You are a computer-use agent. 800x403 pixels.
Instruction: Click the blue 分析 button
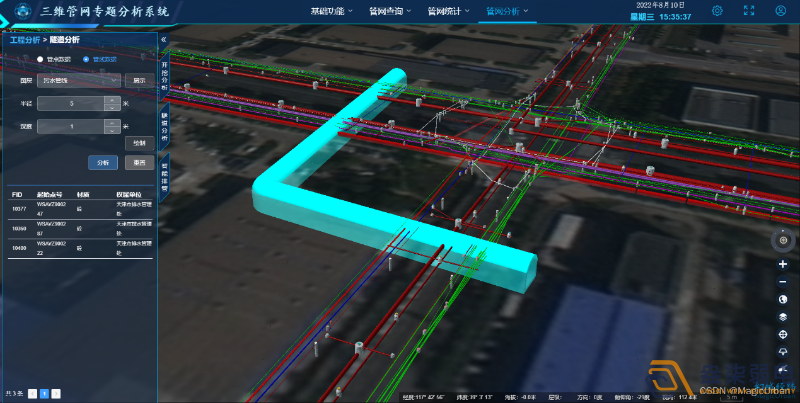[x=103, y=162]
